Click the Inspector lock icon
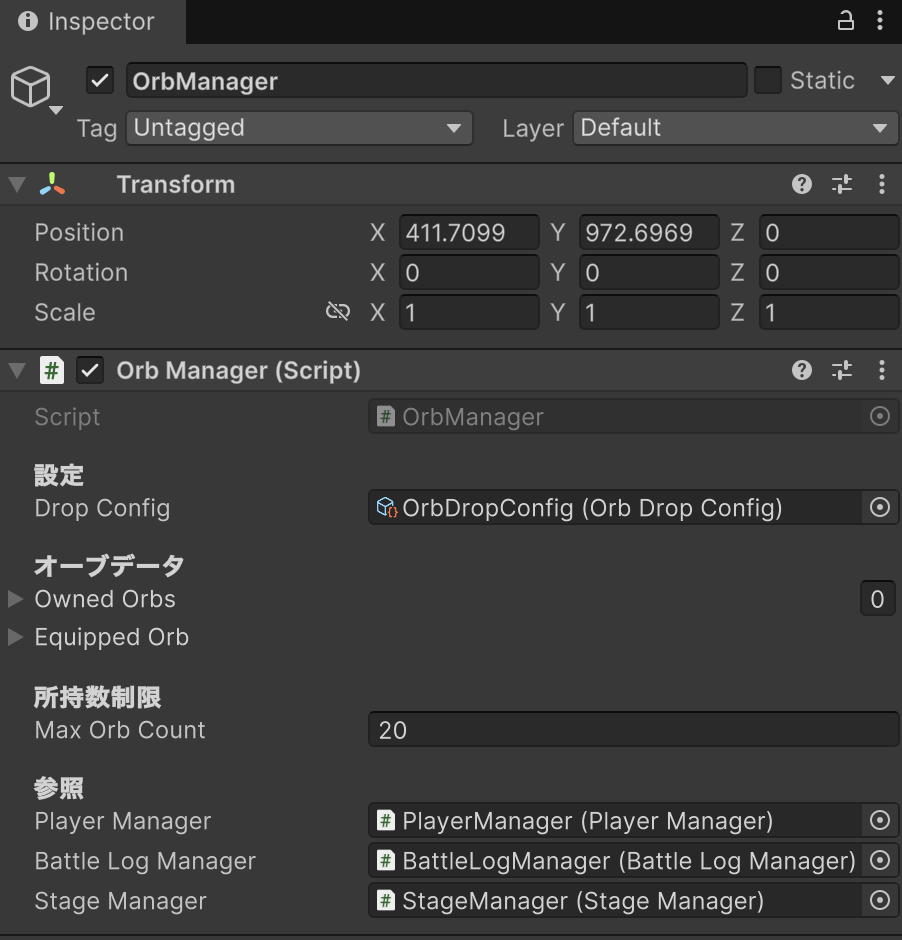The width and height of the screenshot is (902, 940). coord(845,21)
